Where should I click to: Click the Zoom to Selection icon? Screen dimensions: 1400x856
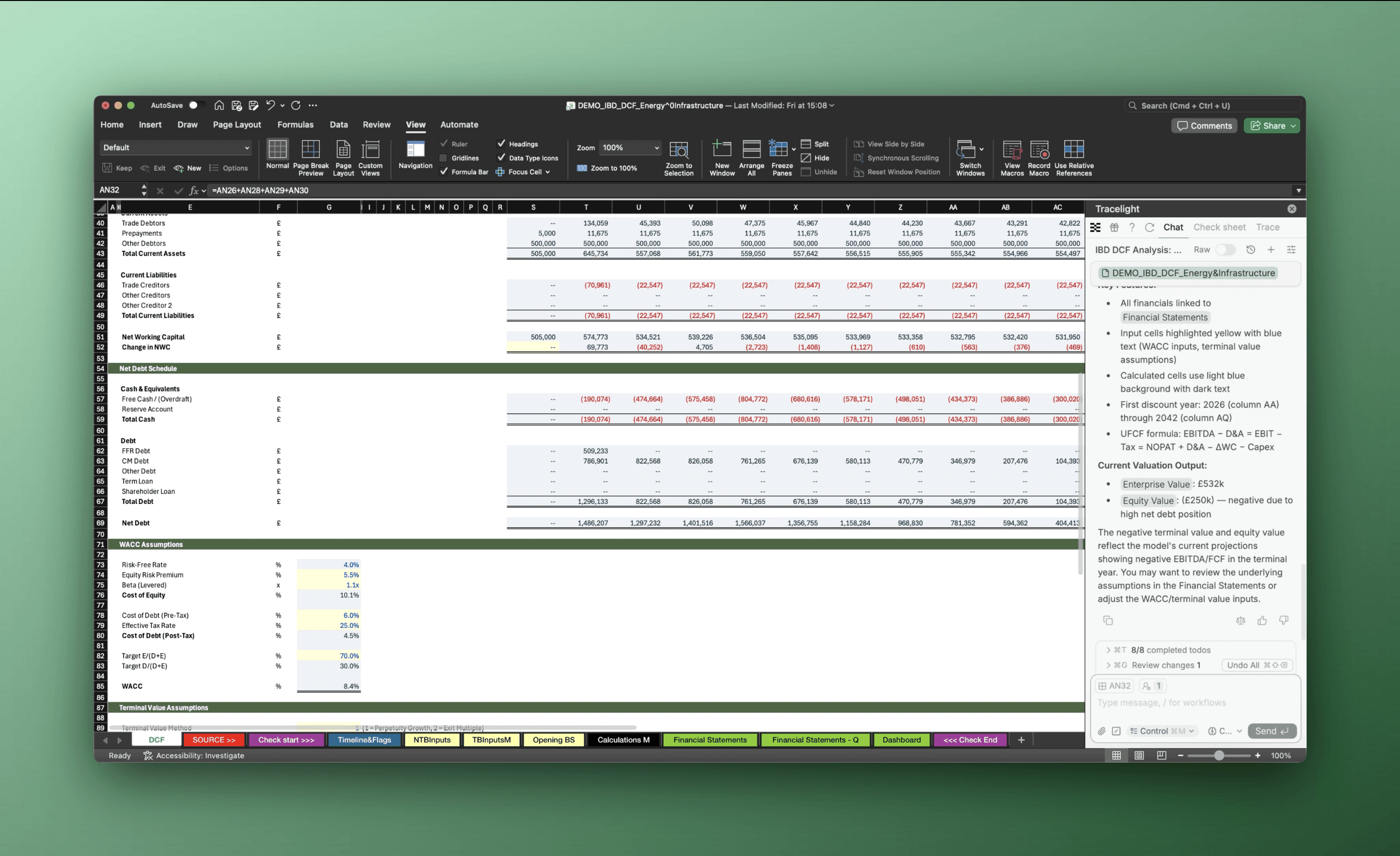tap(679, 150)
